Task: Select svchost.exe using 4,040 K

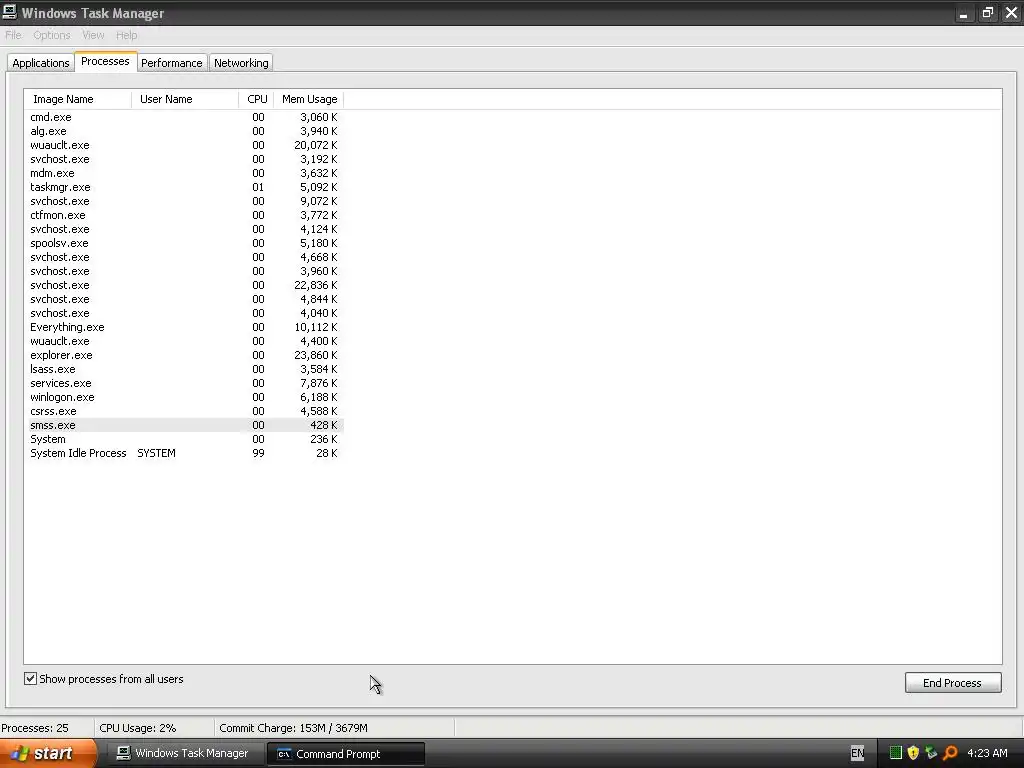Action: tap(184, 313)
